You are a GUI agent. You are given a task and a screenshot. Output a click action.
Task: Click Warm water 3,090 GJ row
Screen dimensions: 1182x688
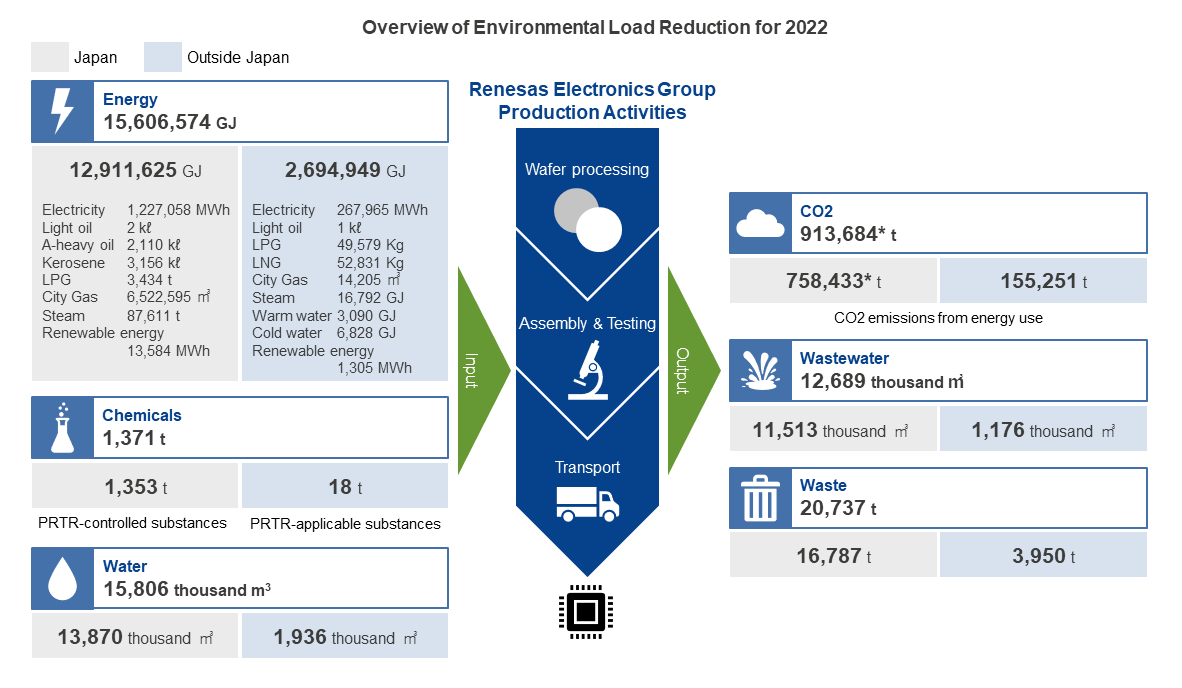(x=324, y=316)
